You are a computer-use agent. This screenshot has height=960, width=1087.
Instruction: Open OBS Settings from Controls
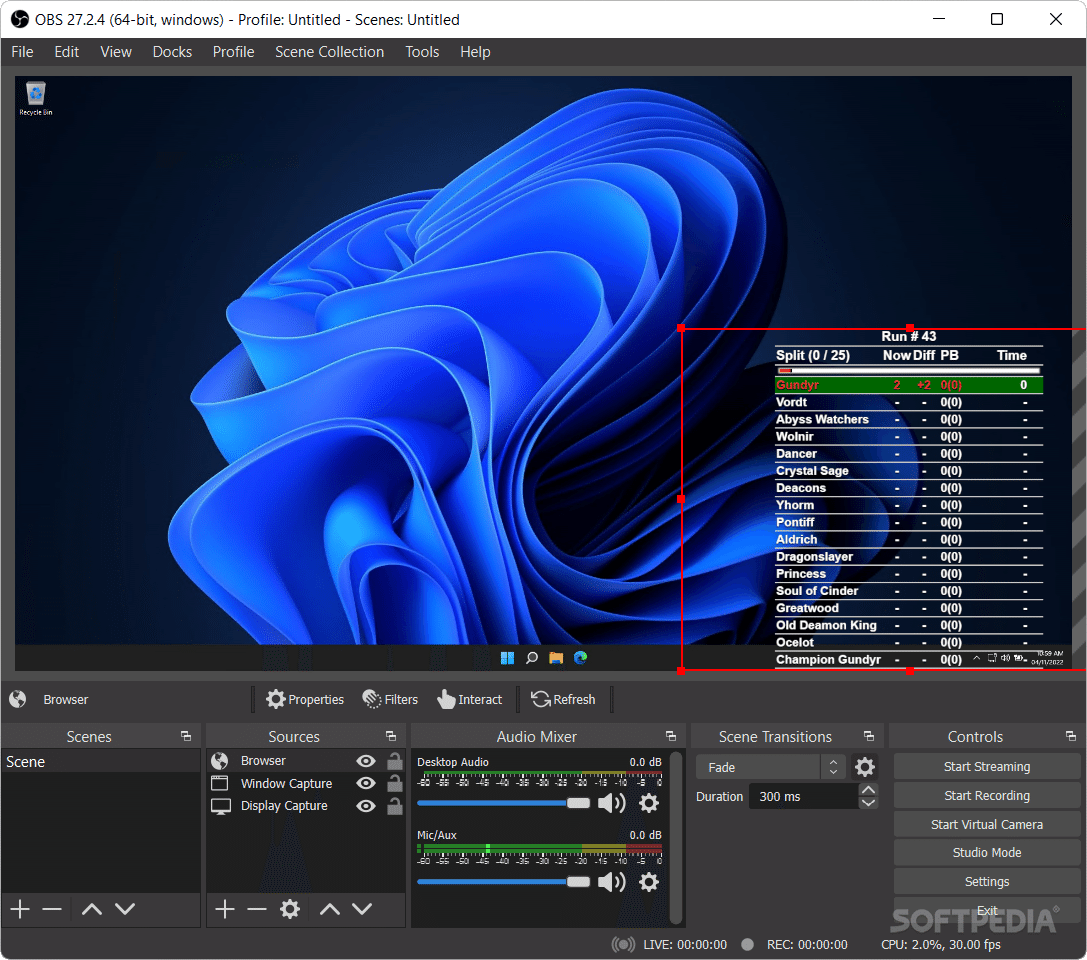click(986, 882)
